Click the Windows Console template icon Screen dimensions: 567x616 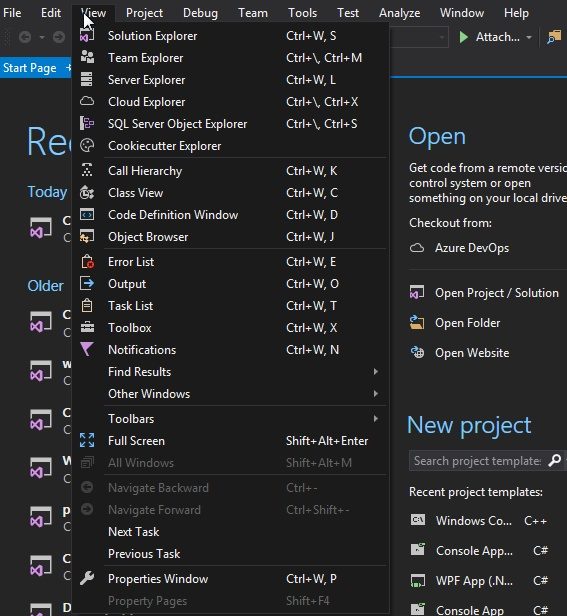click(418, 520)
